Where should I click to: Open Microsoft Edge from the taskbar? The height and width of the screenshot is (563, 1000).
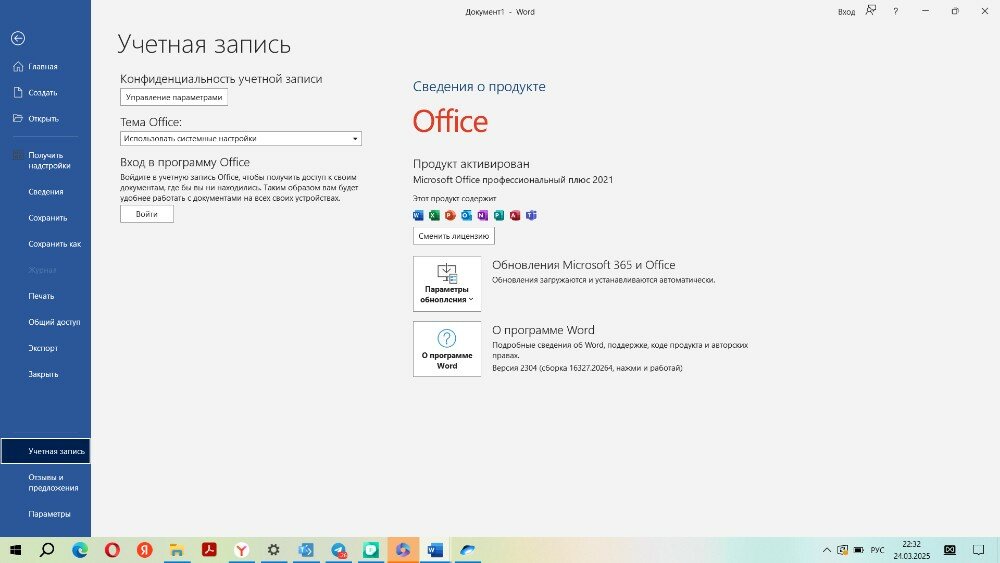pyautogui.click(x=80, y=550)
